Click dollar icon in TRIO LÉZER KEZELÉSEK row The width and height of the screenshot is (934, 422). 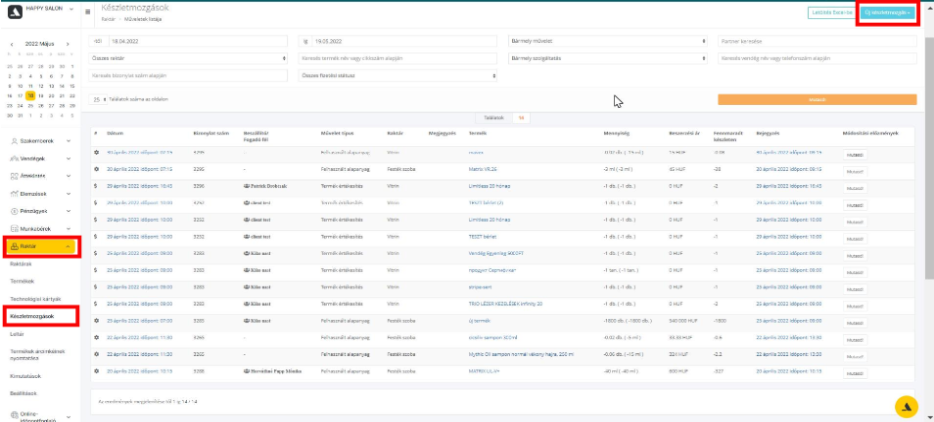tap(96, 304)
